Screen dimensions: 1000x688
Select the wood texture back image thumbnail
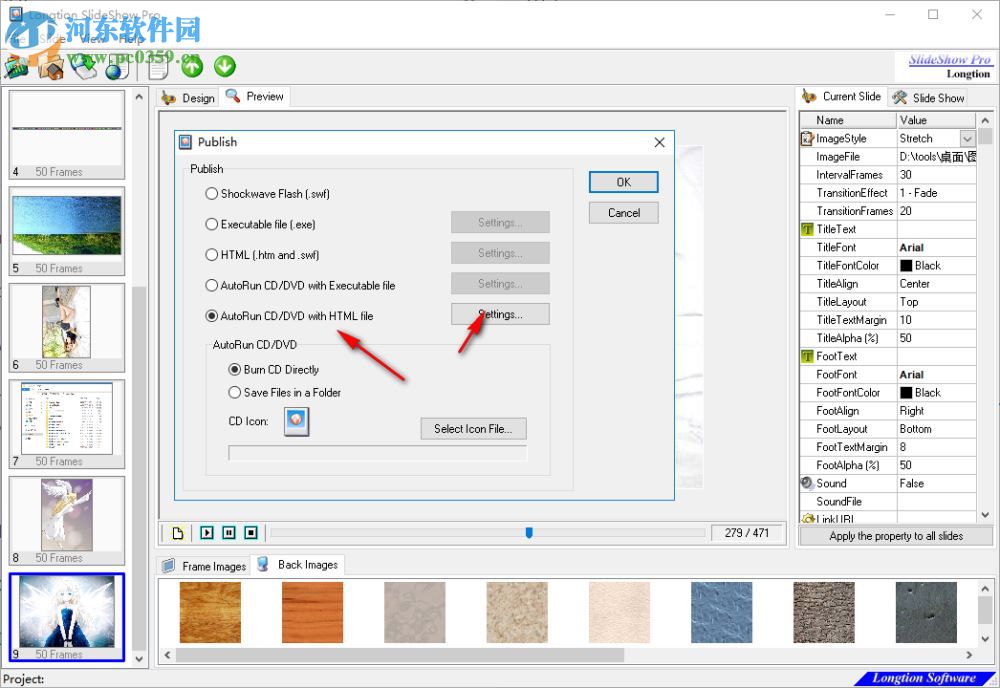210,611
